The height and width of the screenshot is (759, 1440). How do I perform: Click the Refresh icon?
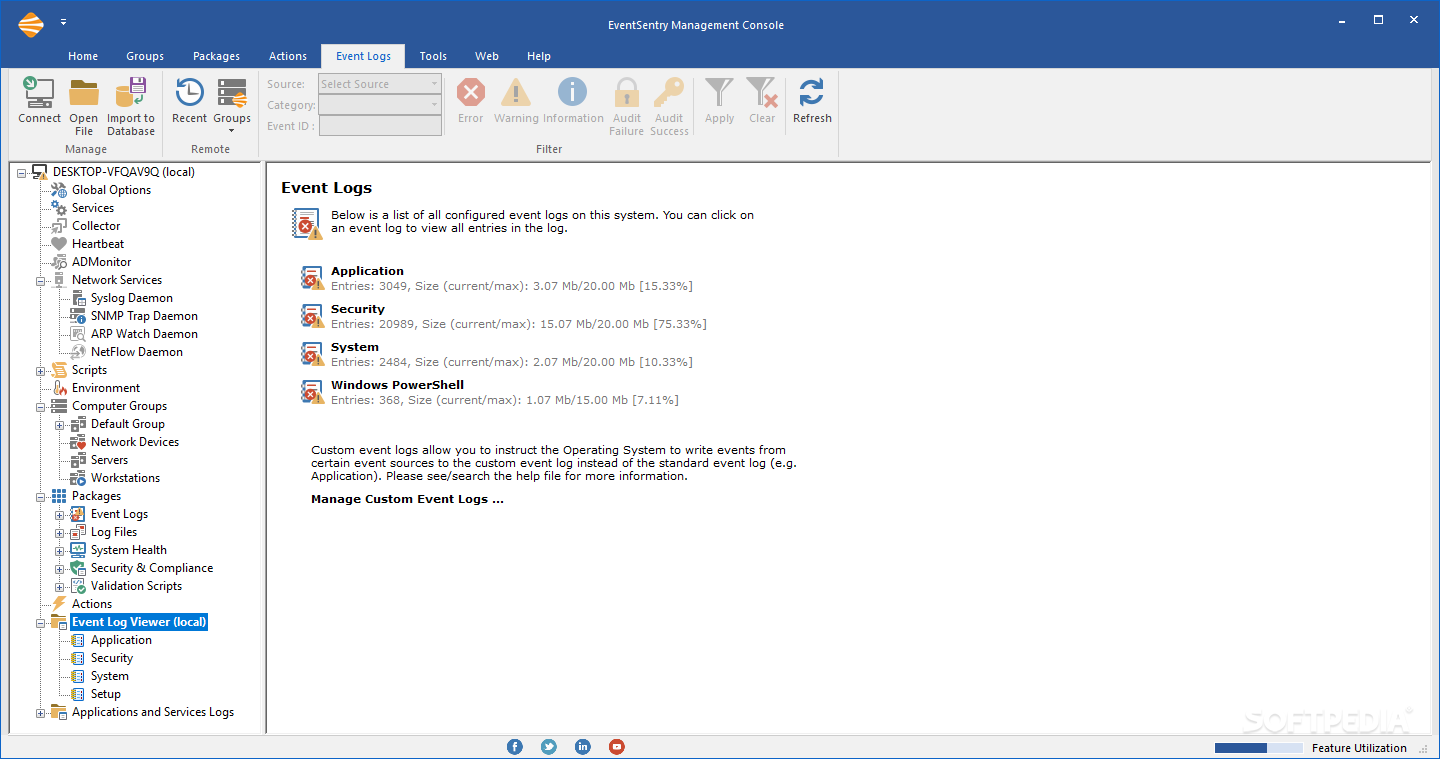click(x=812, y=93)
